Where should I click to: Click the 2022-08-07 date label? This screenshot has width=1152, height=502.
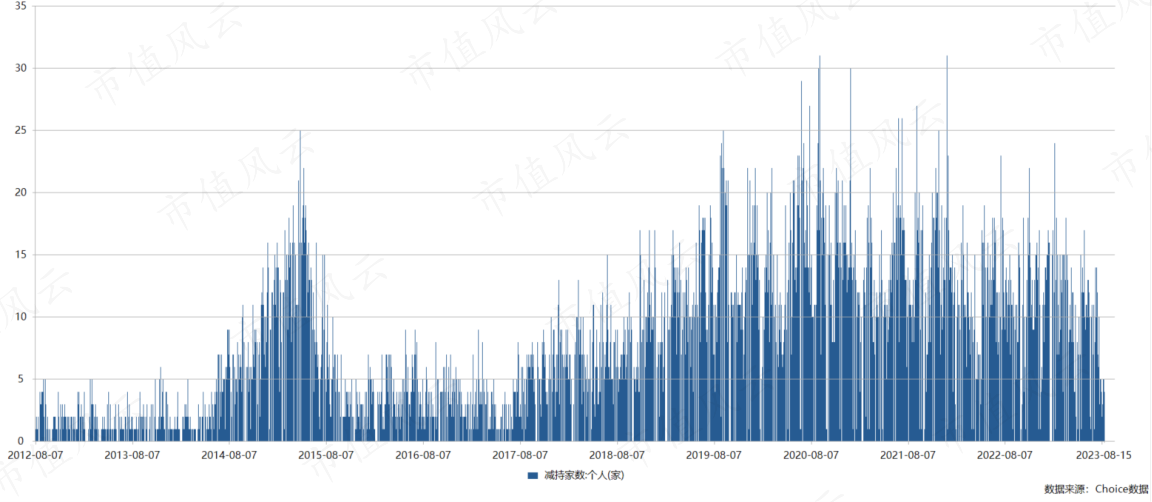1005,455
